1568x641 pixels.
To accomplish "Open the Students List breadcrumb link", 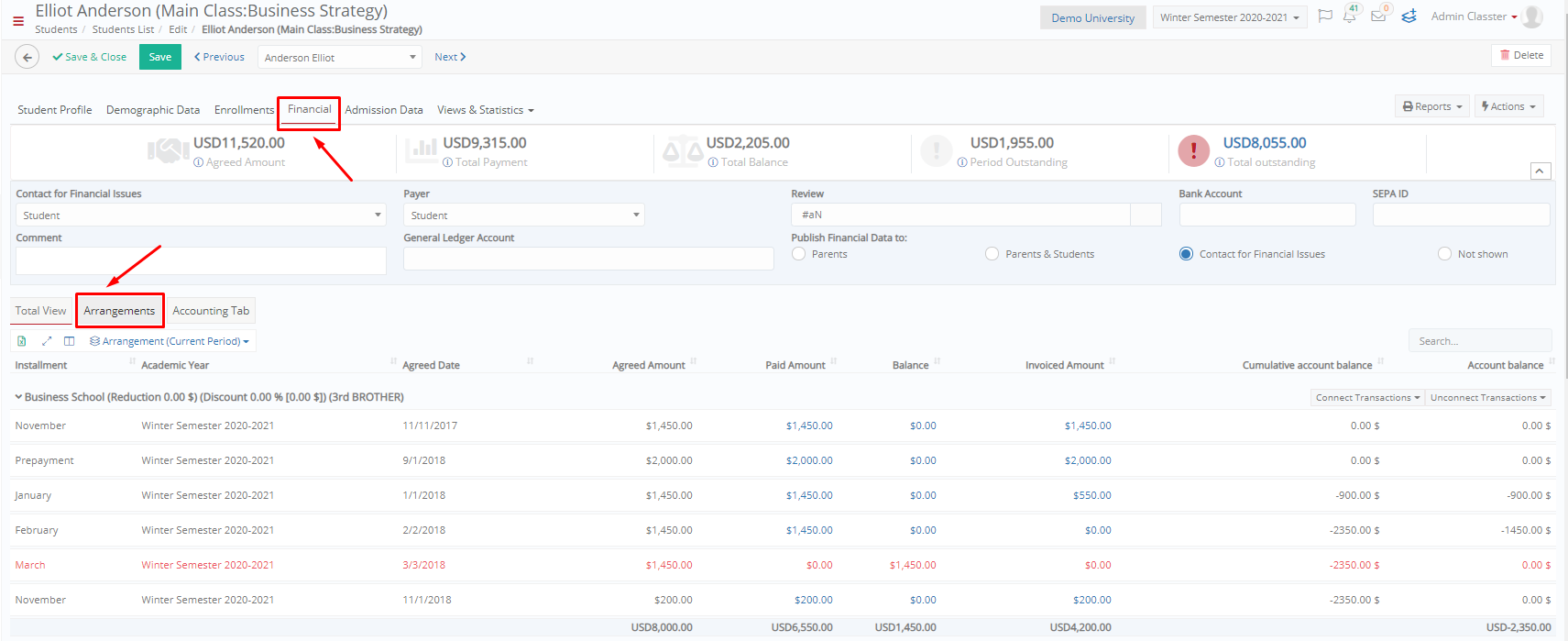I will pos(123,29).
